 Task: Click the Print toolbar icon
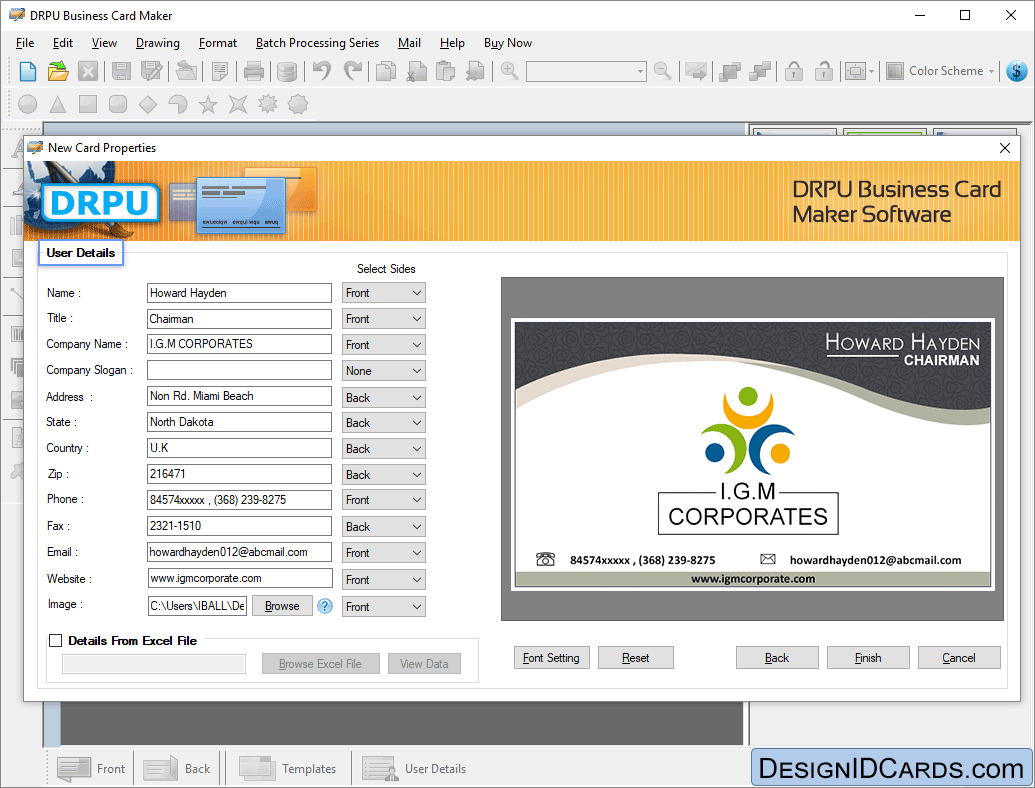point(253,71)
